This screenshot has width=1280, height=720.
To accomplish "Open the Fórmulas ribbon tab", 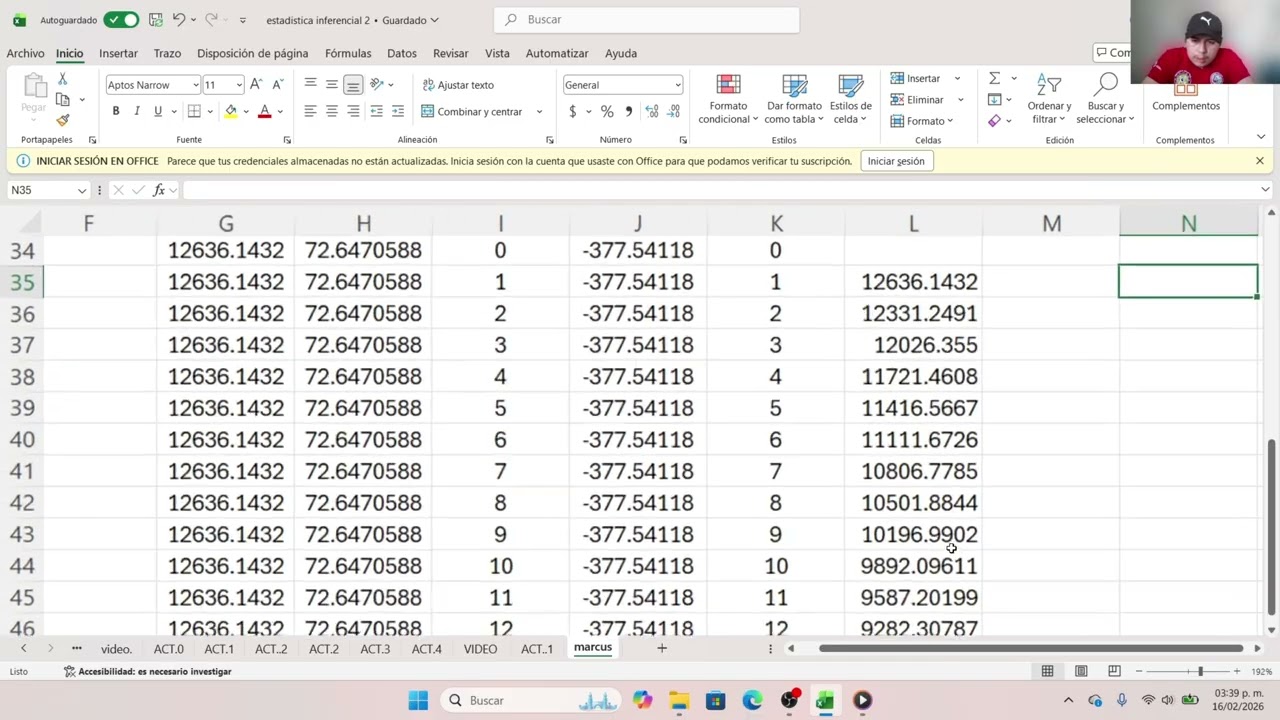I will tap(348, 53).
